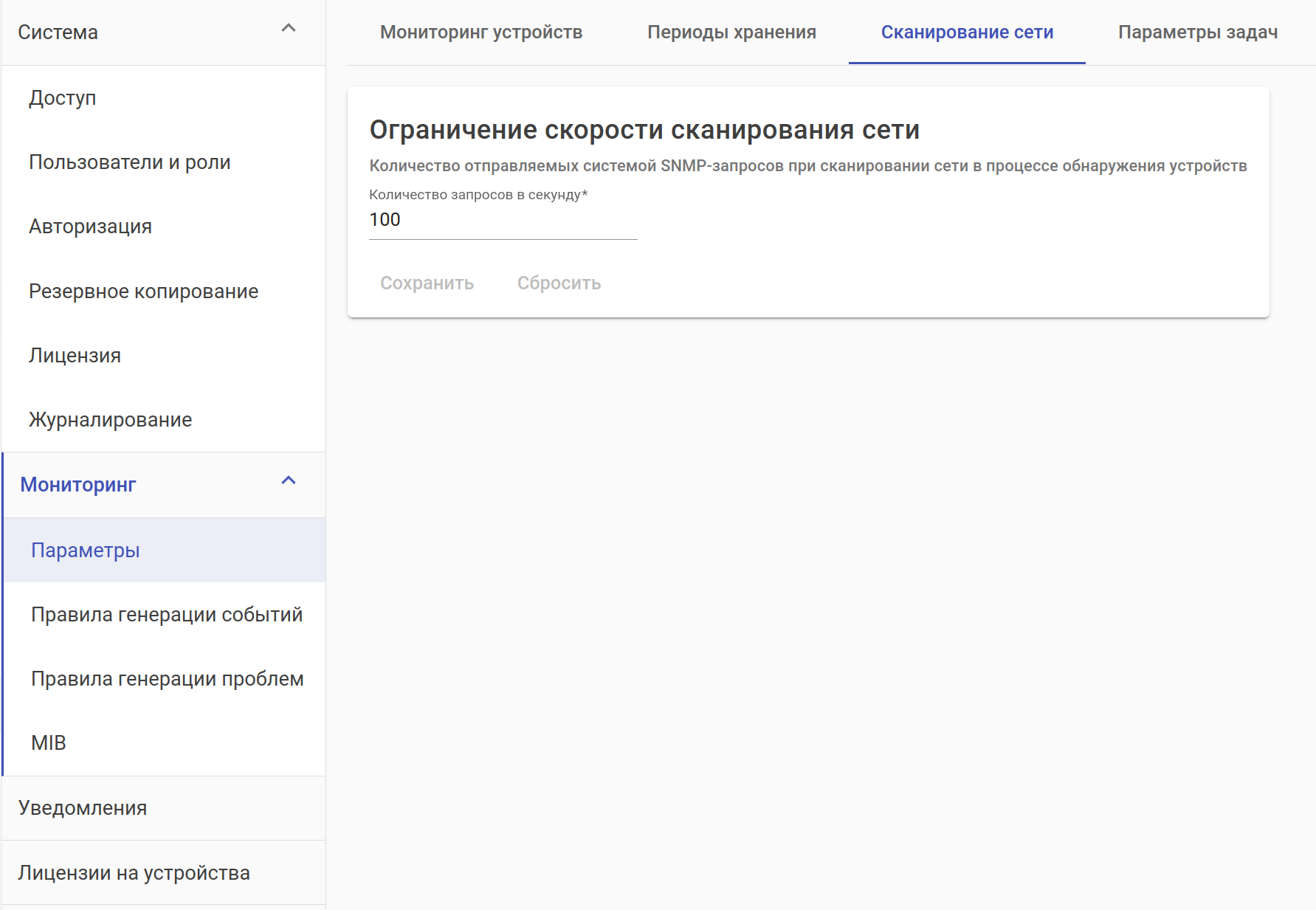Focus the requests per second input field
Image resolution: width=1316 pixels, height=910 pixels.
[x=502, y=220]
